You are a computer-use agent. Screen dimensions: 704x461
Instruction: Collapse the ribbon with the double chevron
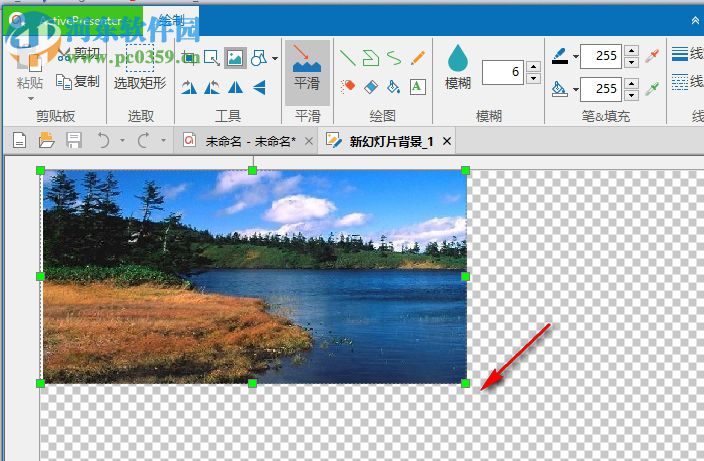pos(695,20)
